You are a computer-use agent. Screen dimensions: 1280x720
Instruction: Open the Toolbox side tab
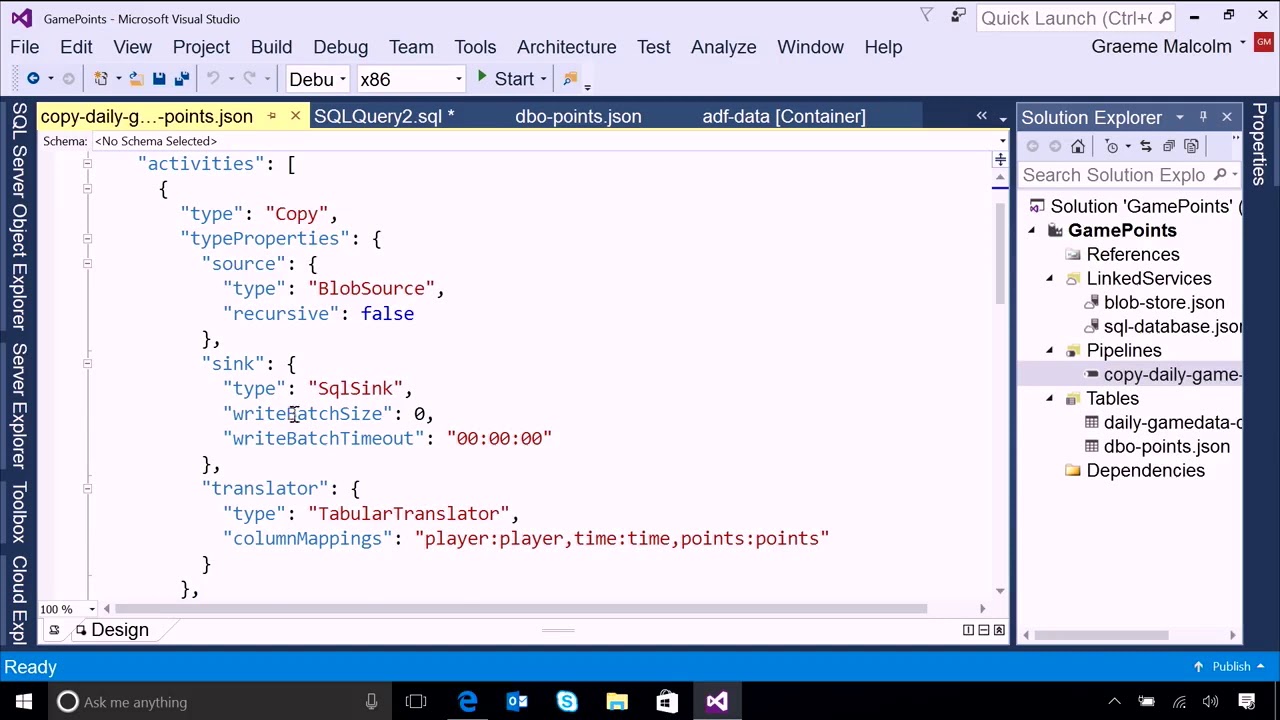(19, 512)
